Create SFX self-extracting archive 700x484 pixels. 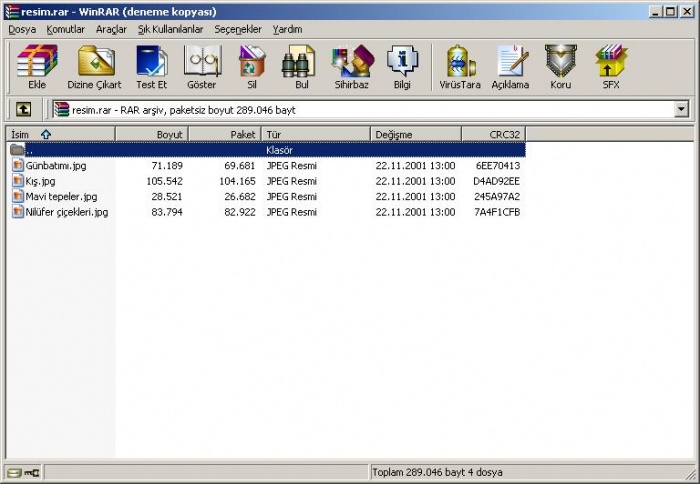[x=610, y=67]
